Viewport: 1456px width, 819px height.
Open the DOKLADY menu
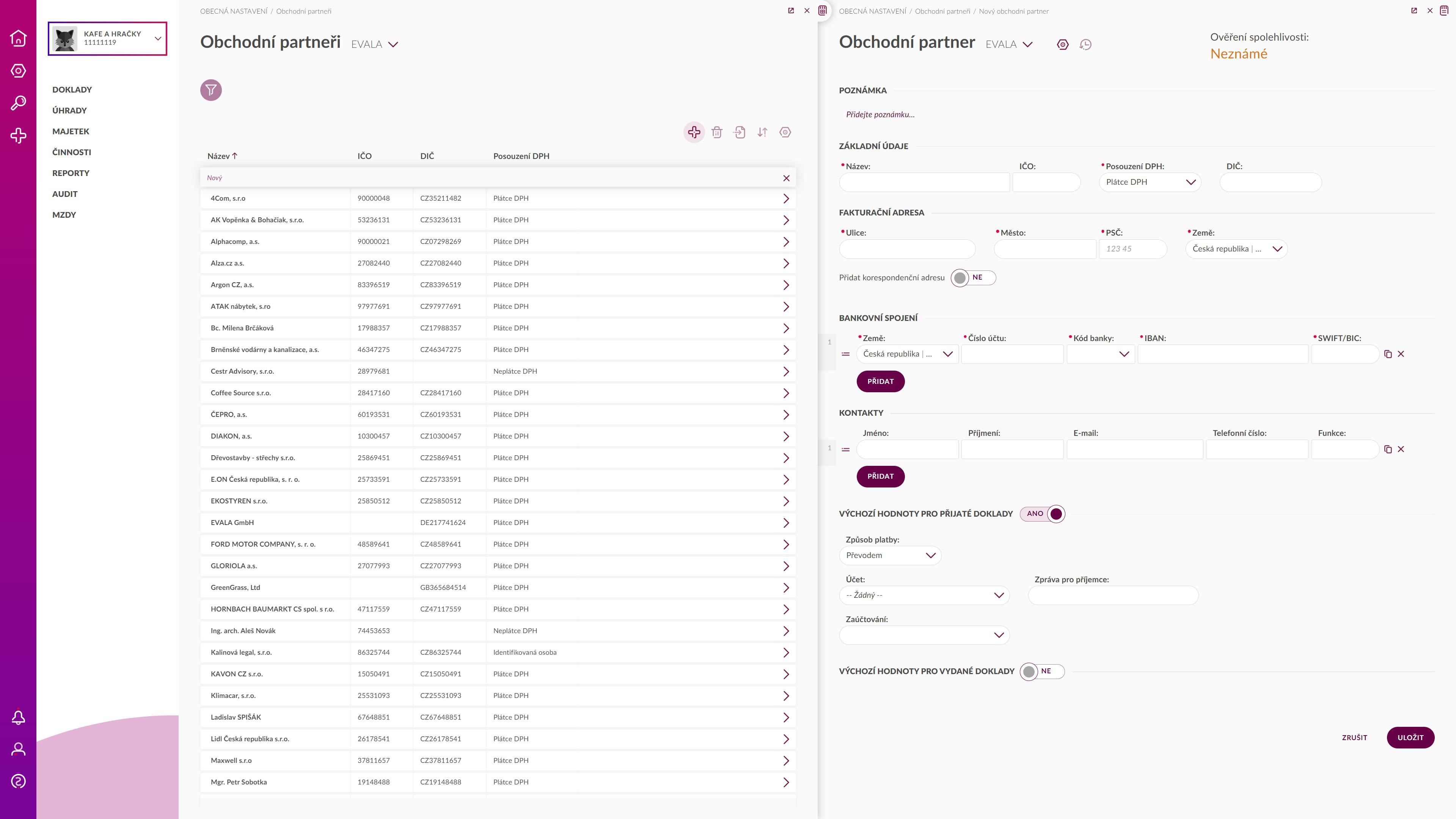coord(72,90)
